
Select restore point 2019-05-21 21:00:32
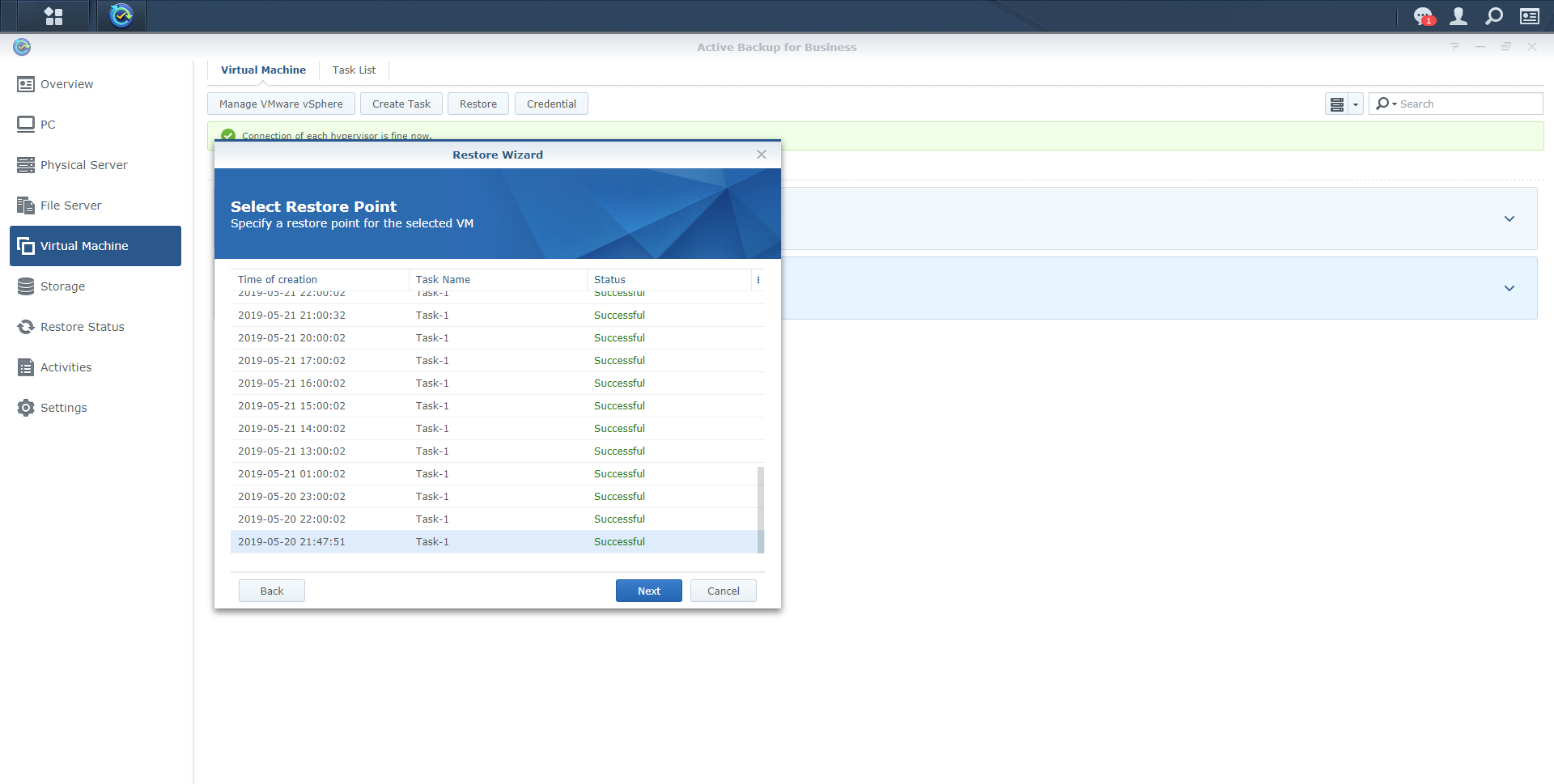498,316
